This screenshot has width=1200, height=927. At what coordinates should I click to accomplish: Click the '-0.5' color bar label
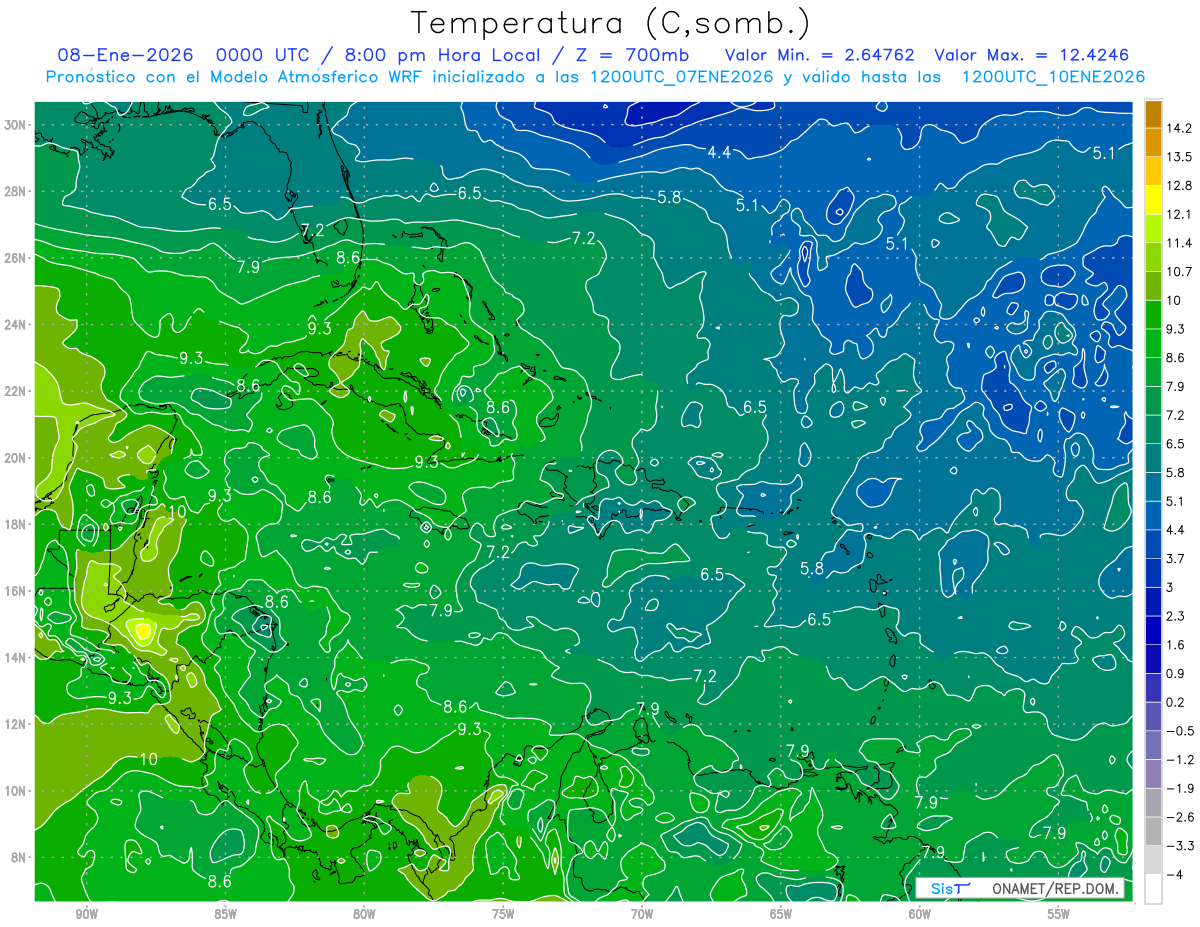pos(1179,731)
